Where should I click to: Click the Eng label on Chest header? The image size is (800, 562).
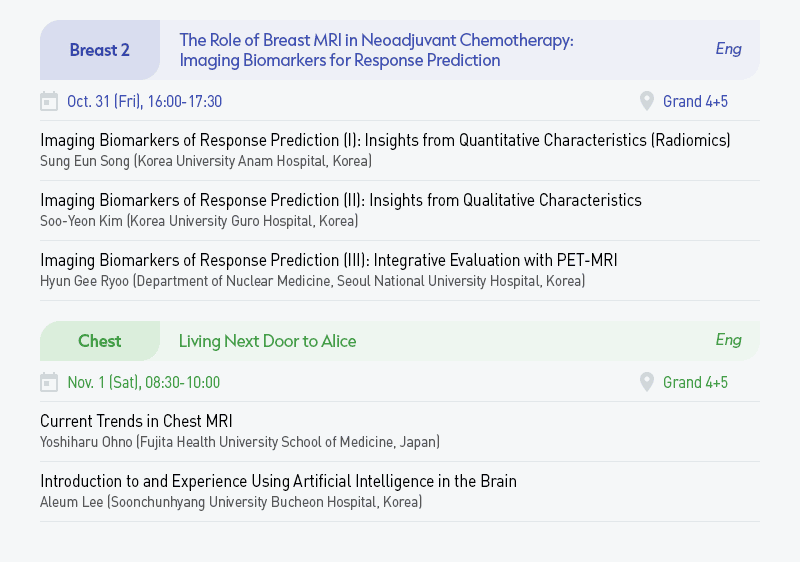[728, 340]
